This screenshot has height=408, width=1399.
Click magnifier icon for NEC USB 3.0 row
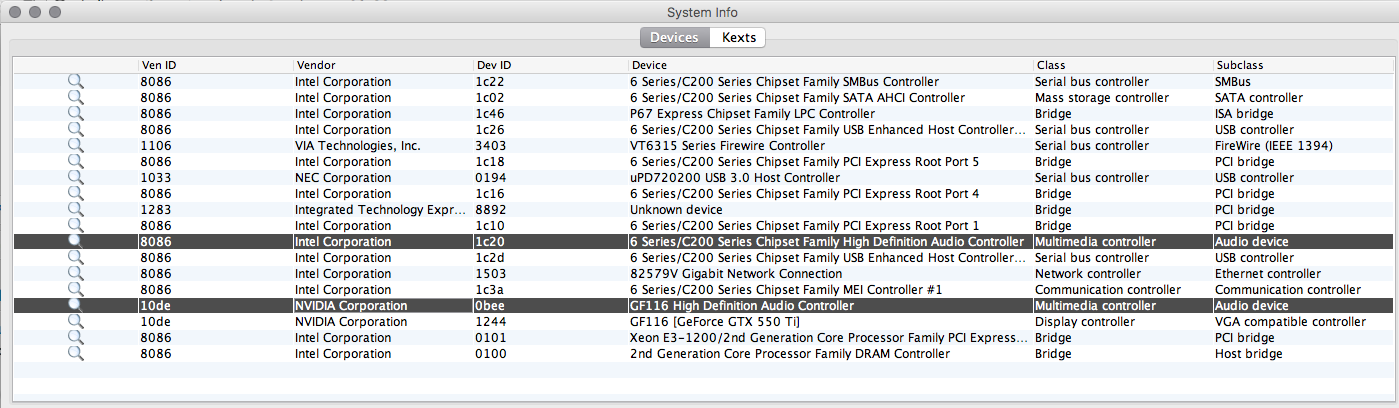point(75,178)
